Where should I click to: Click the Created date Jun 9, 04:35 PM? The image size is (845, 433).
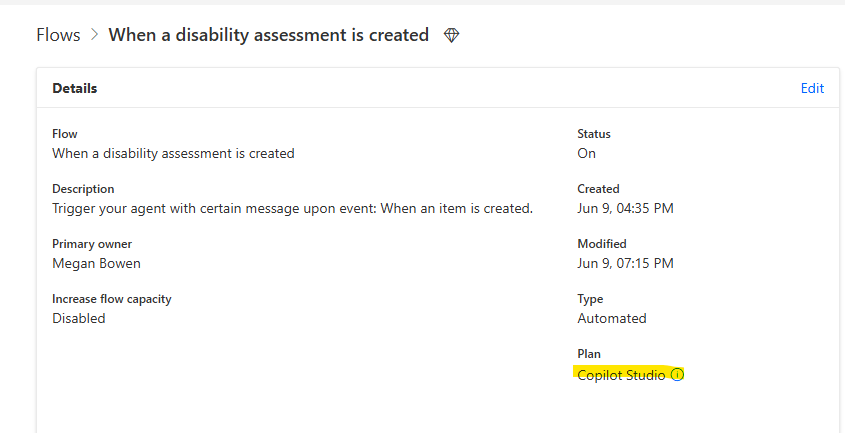point(625,208)
